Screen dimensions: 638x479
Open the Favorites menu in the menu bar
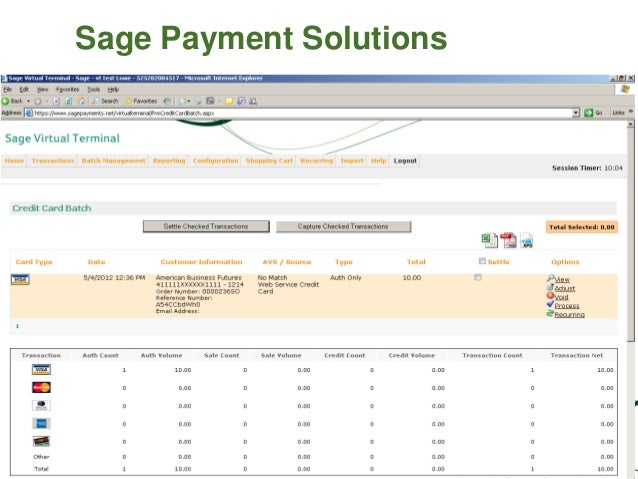point(68,90)
